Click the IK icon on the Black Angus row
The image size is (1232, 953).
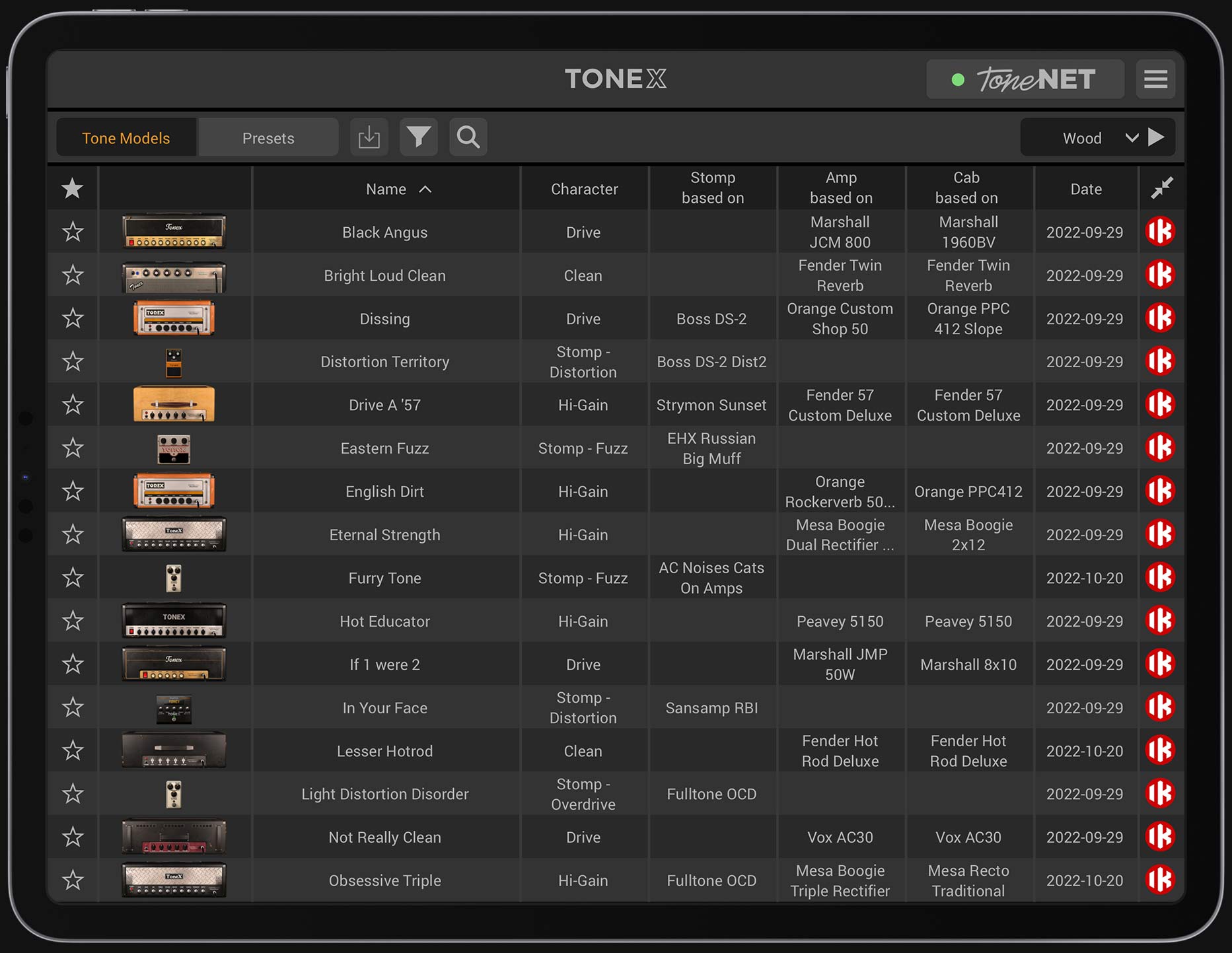[1161, 231]
